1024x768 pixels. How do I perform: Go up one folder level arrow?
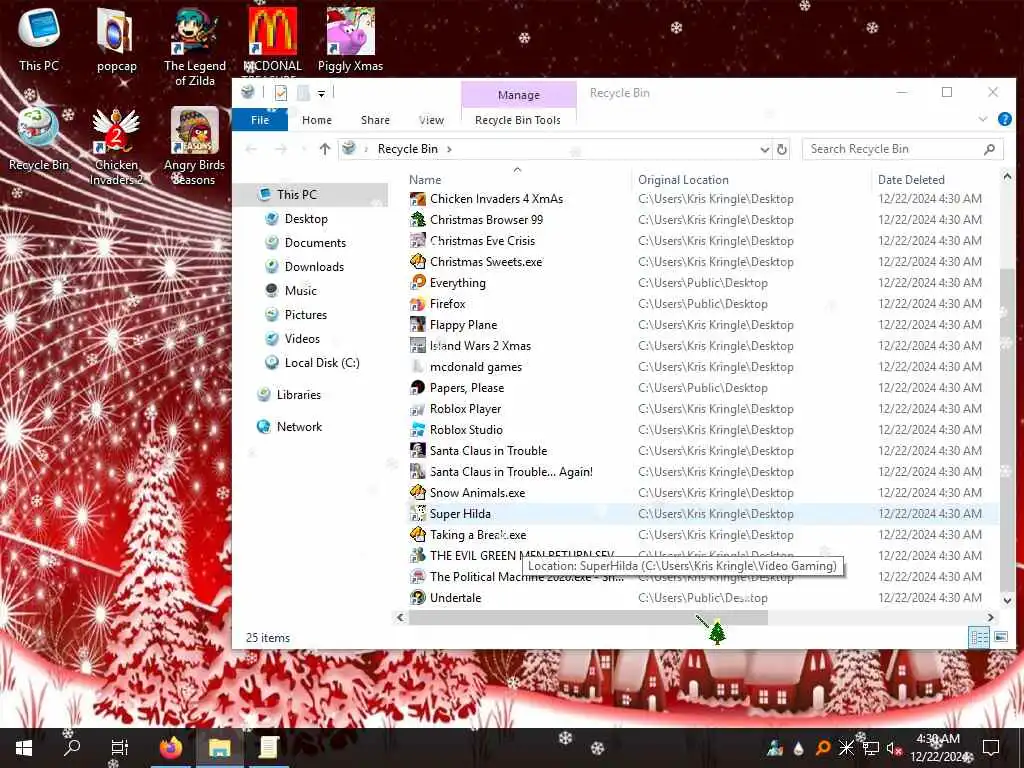(x=325, y=149)
